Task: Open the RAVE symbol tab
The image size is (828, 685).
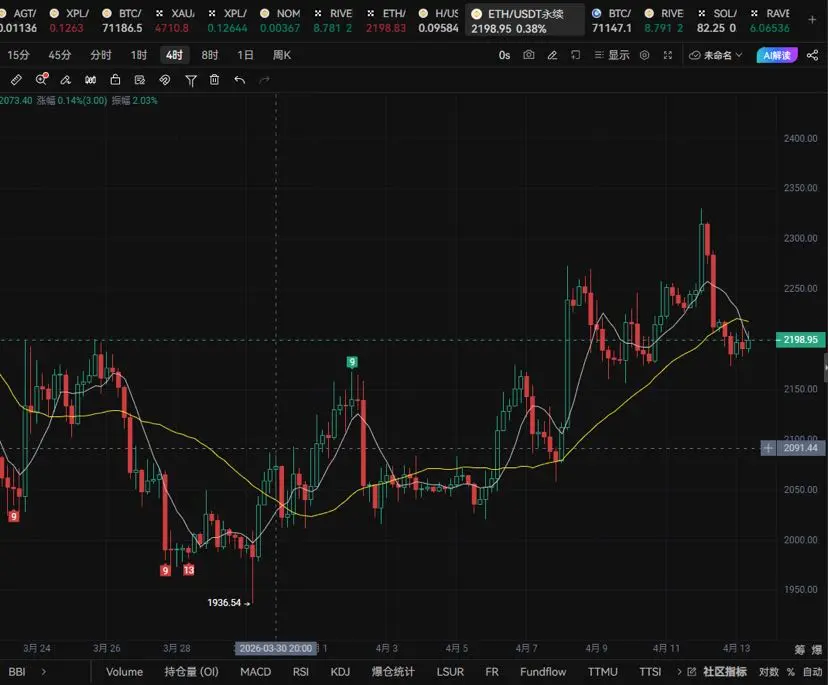Action: tap(770, 21)
